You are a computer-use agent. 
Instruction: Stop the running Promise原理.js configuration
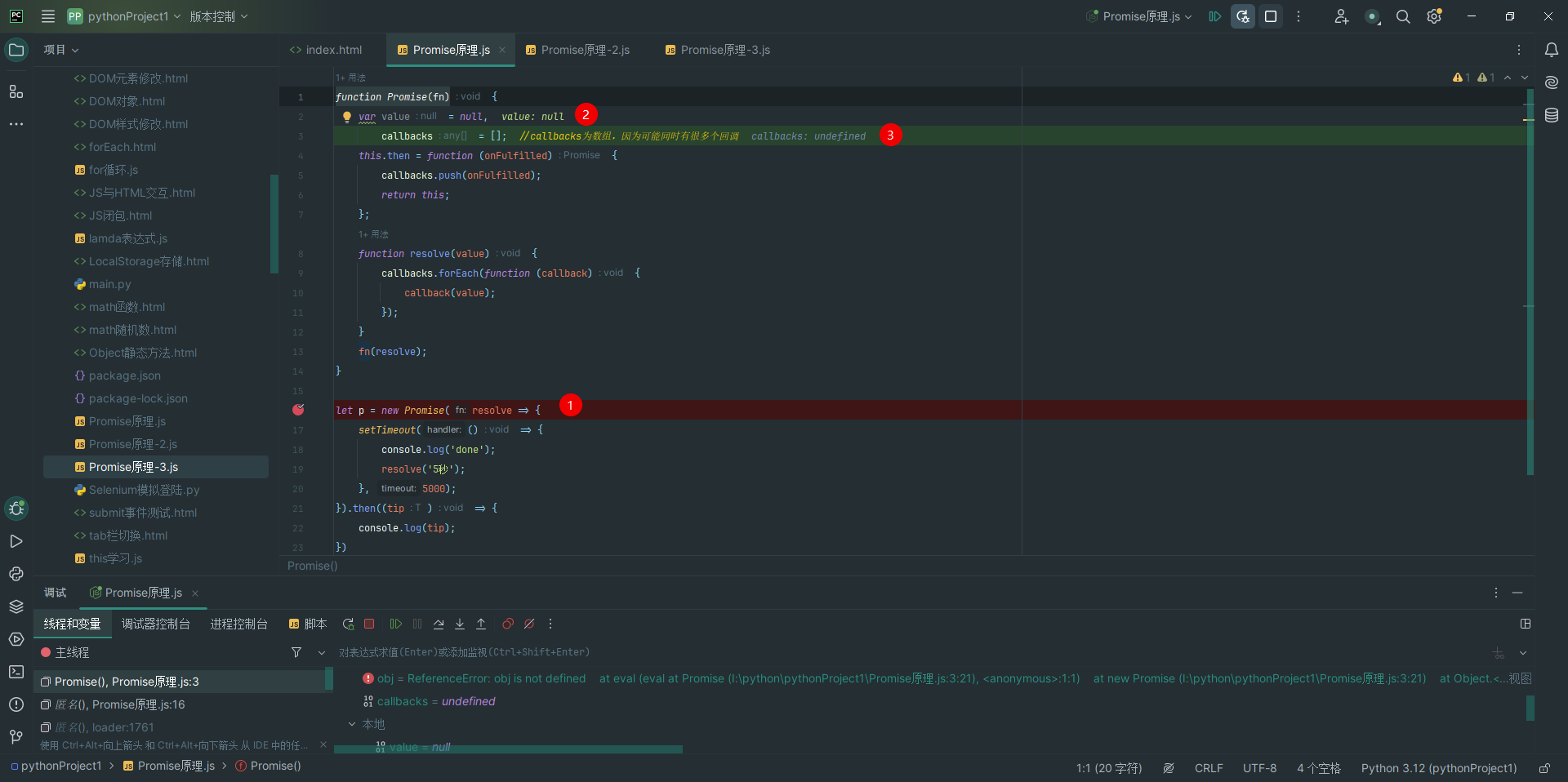1271,16
